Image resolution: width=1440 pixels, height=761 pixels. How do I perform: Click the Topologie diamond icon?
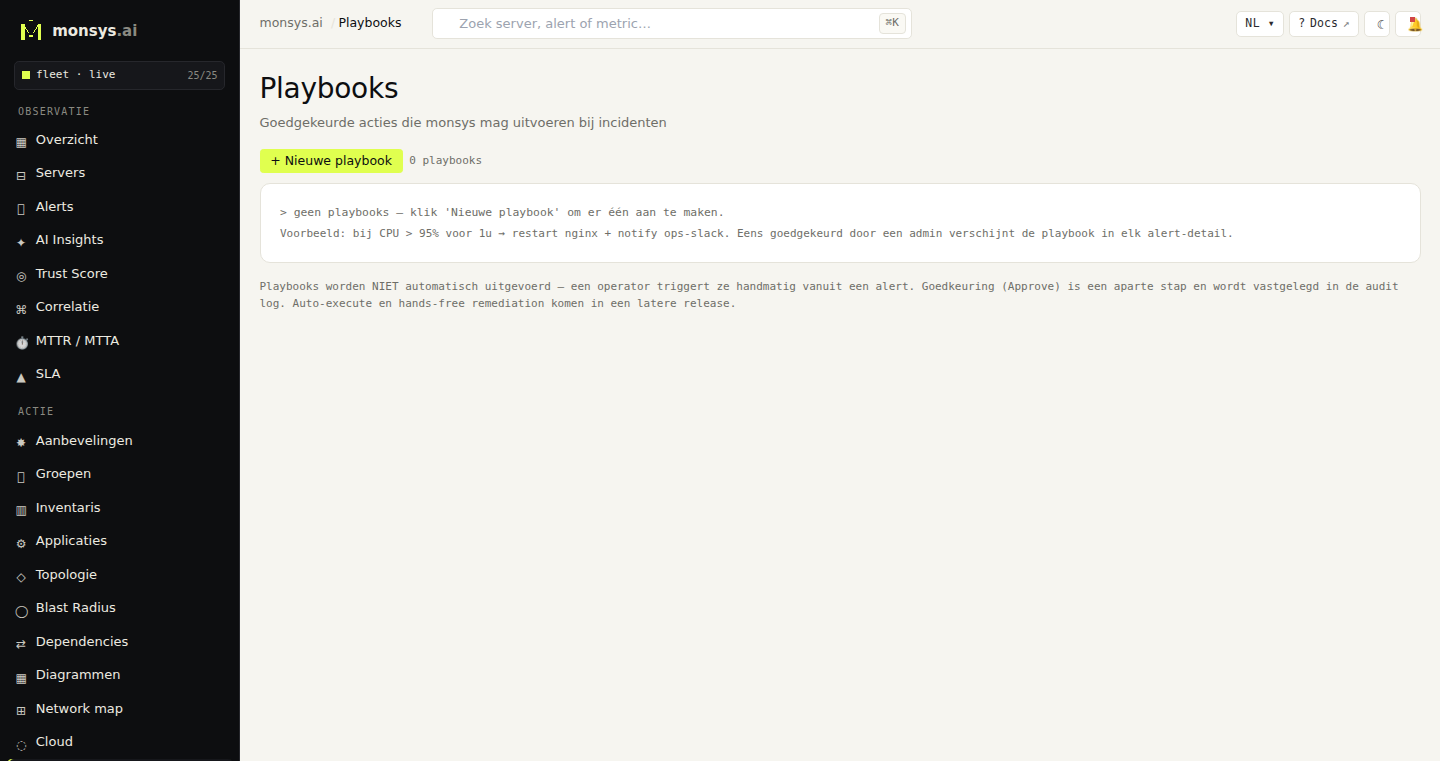tap(21, 578)
